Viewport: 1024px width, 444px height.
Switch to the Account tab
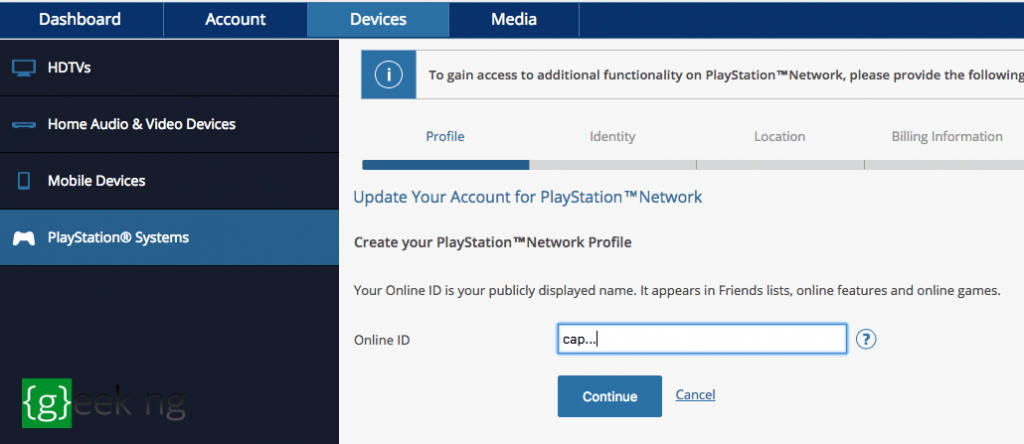point(235,20)
